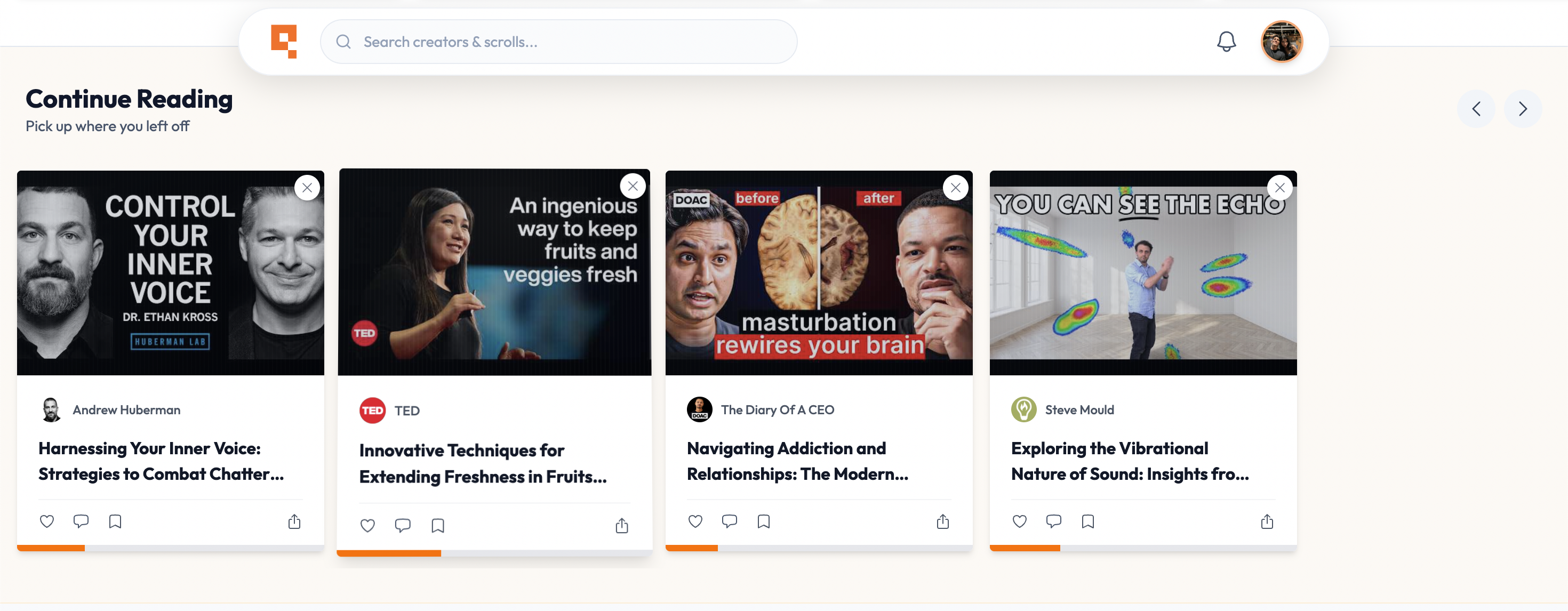
Task: Dismiss the Huberman Inner Voice card
Action: pyautogui.click(x=307, y=188)
